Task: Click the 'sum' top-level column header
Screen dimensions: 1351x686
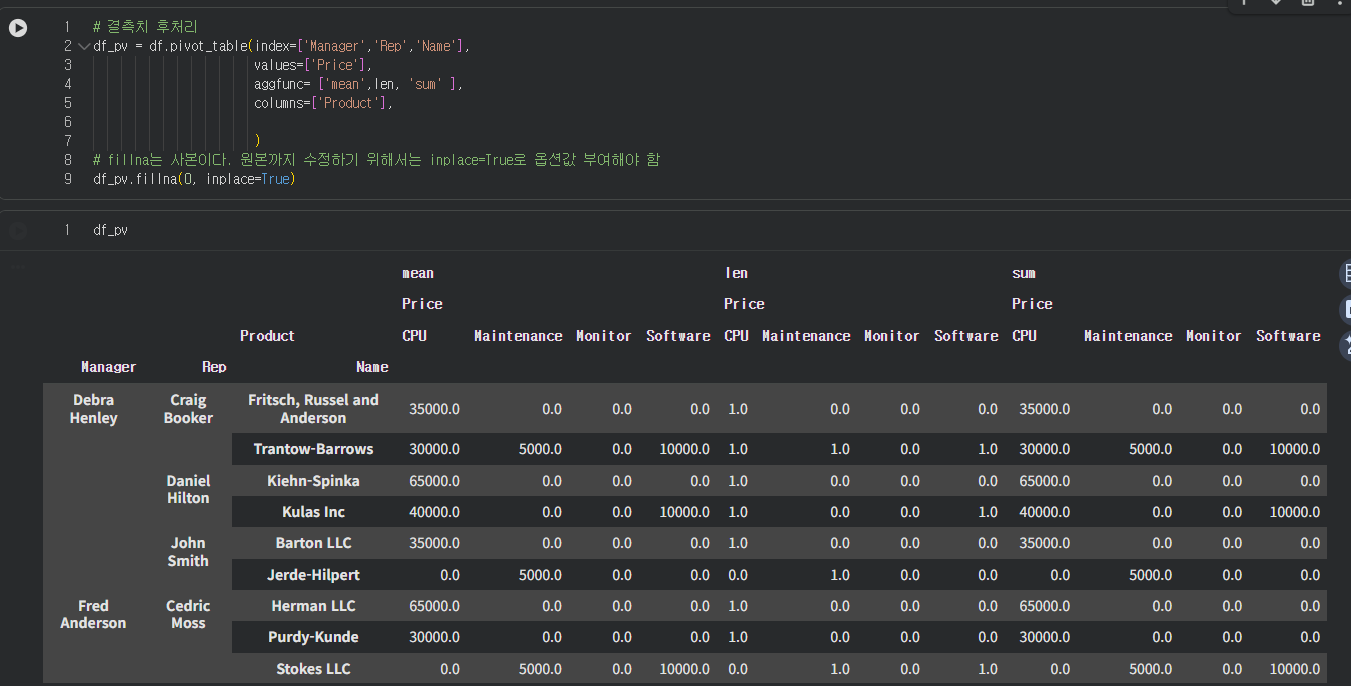Action: 1024,273
